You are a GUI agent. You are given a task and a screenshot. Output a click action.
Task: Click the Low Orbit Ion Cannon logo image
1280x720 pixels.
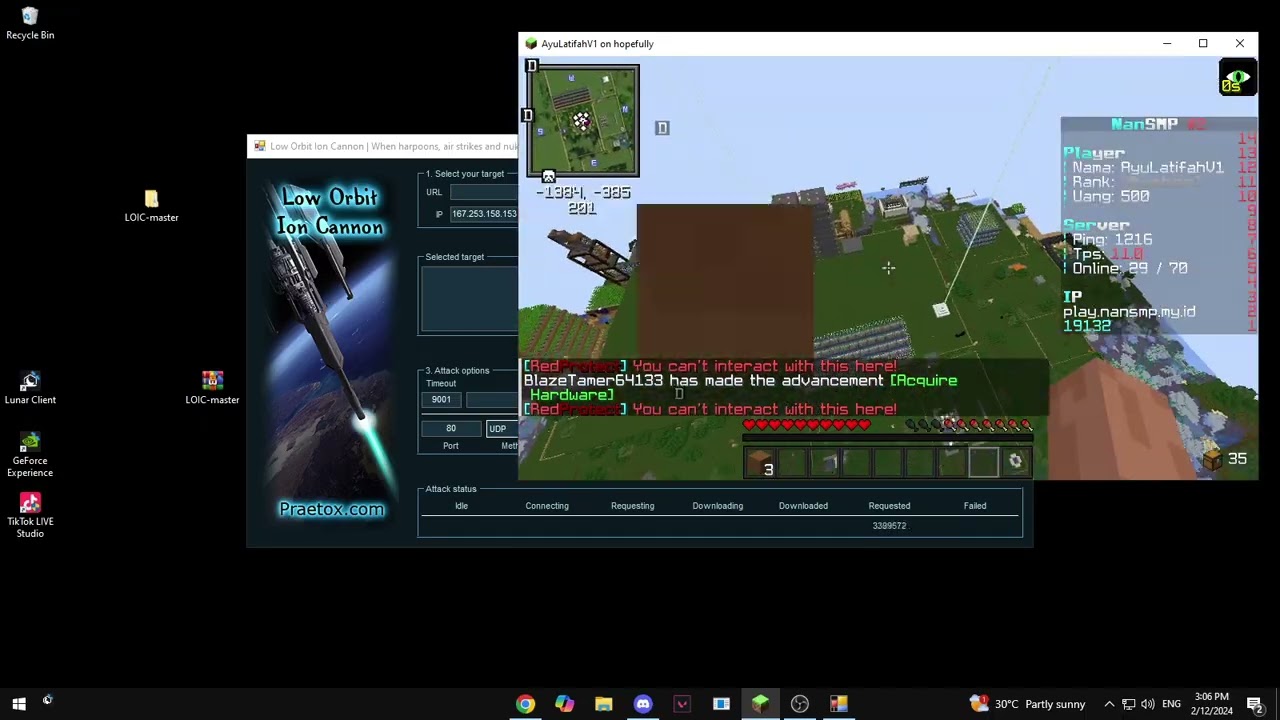[331, 352]
